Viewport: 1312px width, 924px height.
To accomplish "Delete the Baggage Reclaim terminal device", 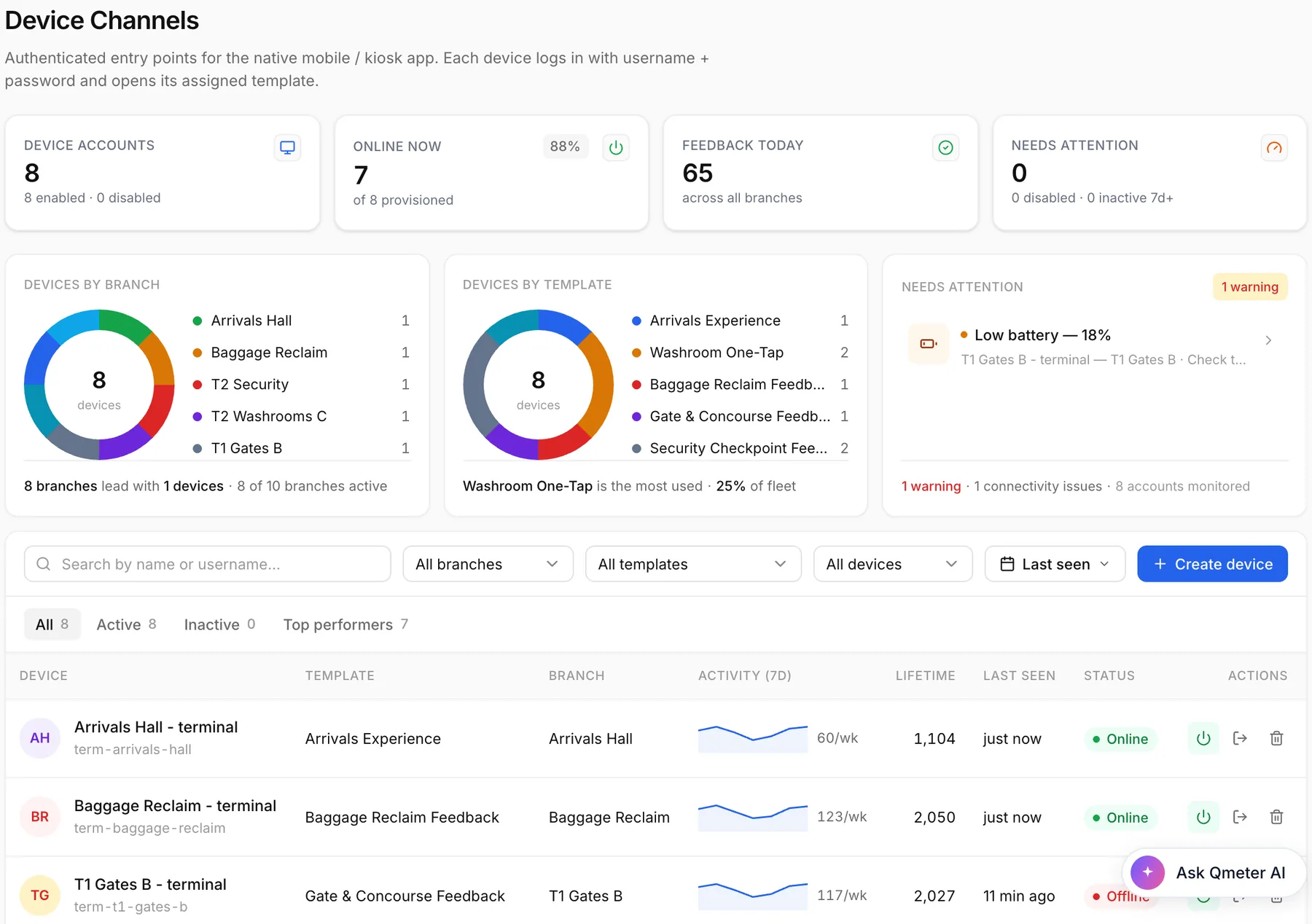I will coord(1276,817).
